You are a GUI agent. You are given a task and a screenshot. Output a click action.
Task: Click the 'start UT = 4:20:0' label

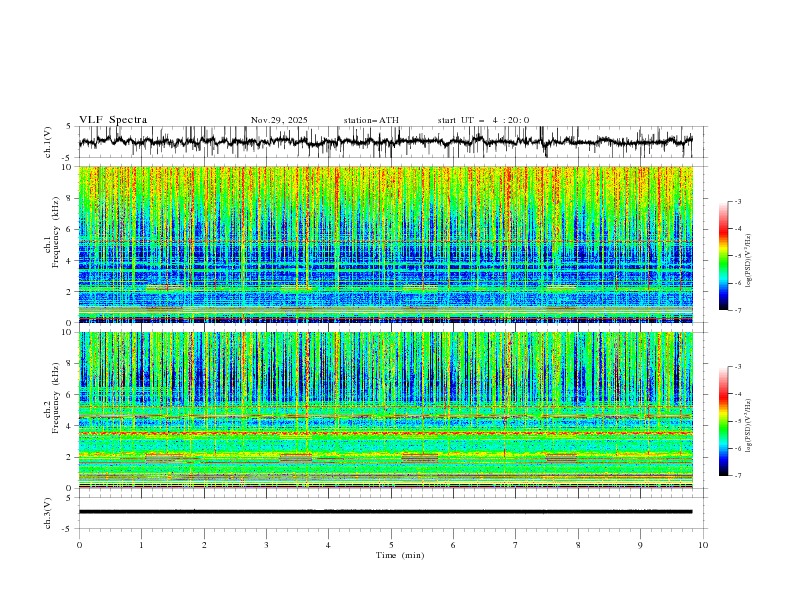click(483, 120)
